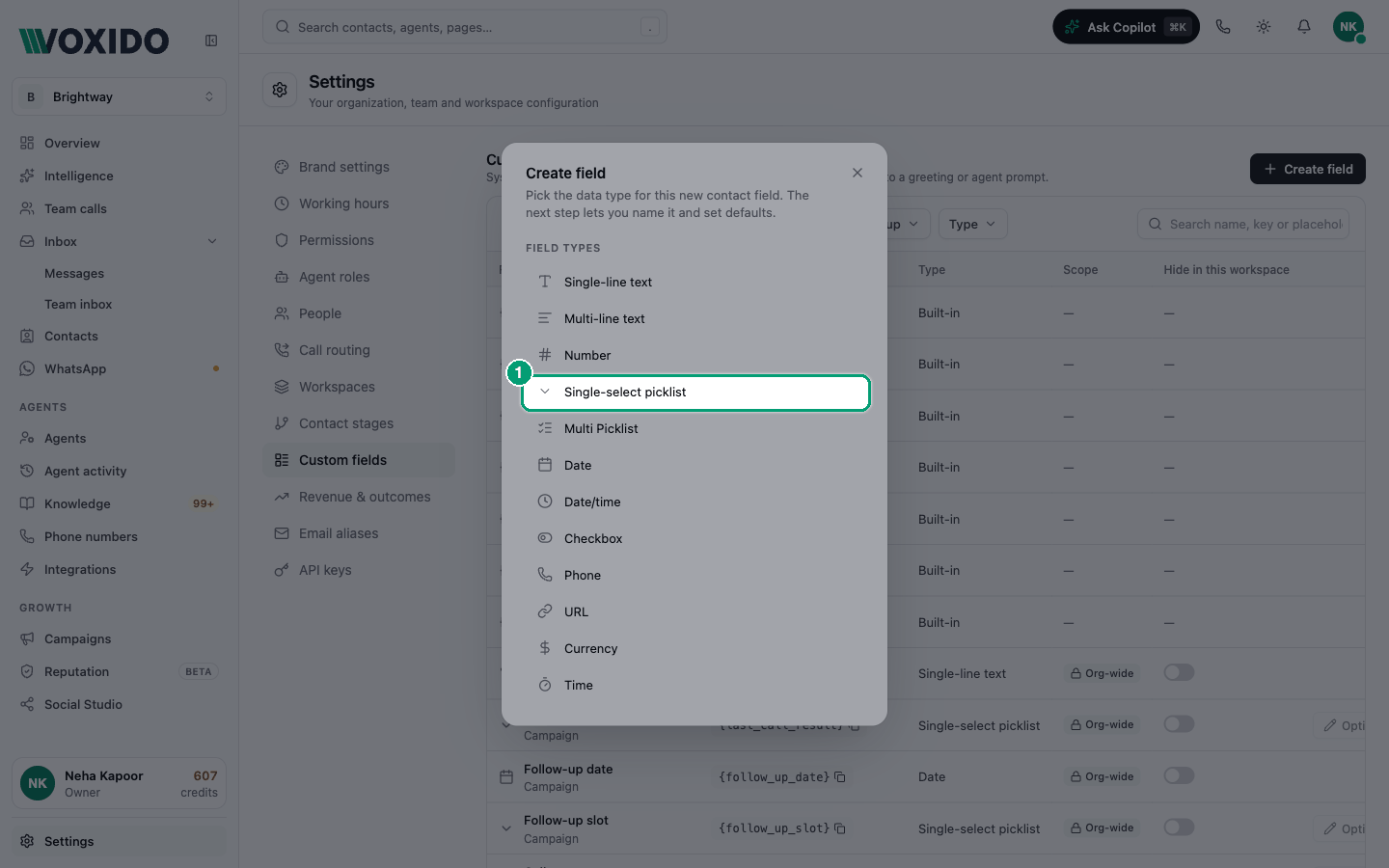This screenshot has width=1389, height=868.
Task: Toggle hide for Single-line text row
Action: [x=1179, y=672]
